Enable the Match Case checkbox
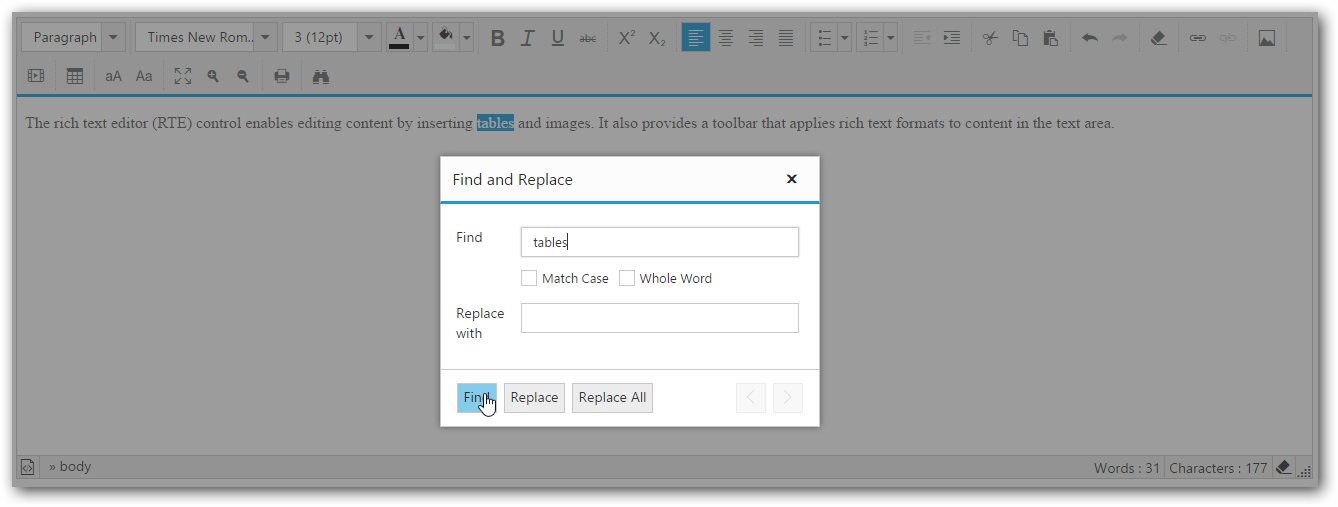1338x507 pixels. [529, 278]
